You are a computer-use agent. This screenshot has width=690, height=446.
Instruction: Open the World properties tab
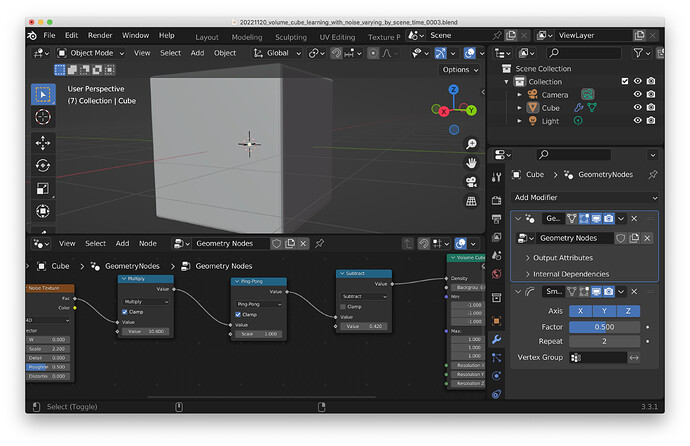pyautogui.click(x=496, y=274)
